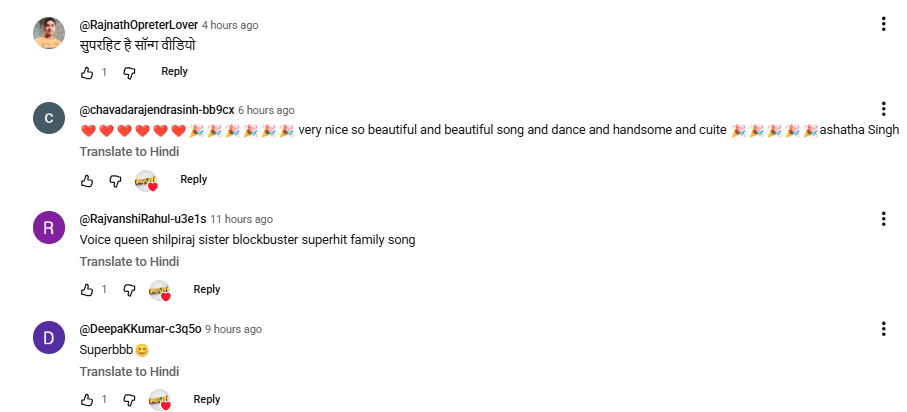Like the Superbbb comment by @DeepaKKumar-c3q5o
The width and height of the screenshot is (907, 412).
point(87,400)
